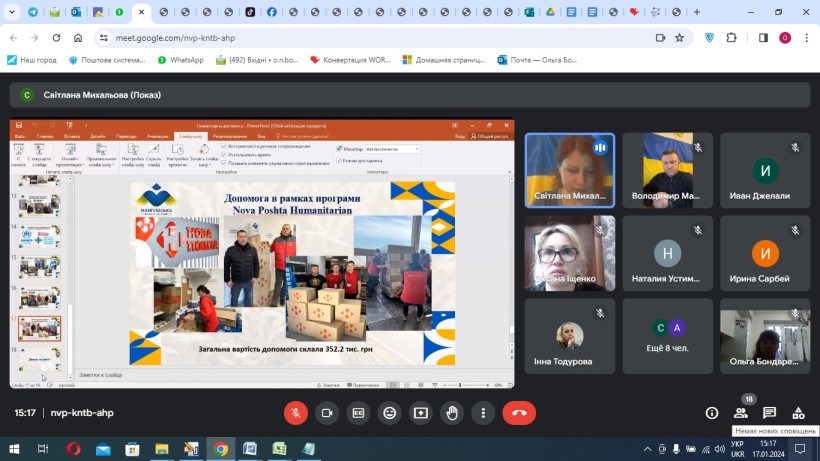Enable closed captions (CC) in Meet
This screenshot has height=461, width=820.
[358, 413]
